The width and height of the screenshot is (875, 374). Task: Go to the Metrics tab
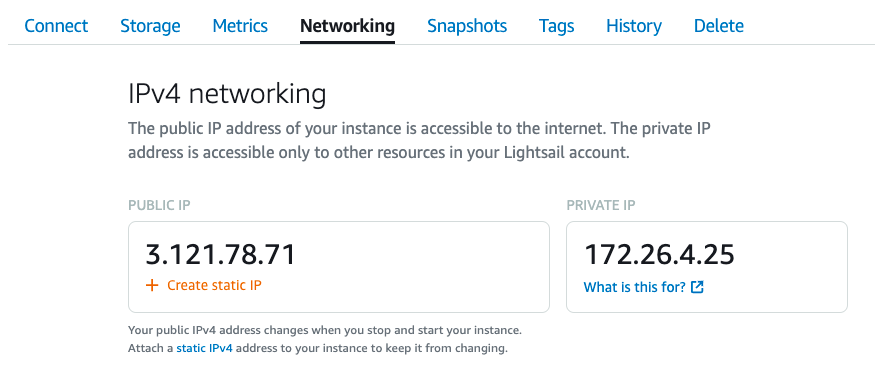click(x=240, y=26)
